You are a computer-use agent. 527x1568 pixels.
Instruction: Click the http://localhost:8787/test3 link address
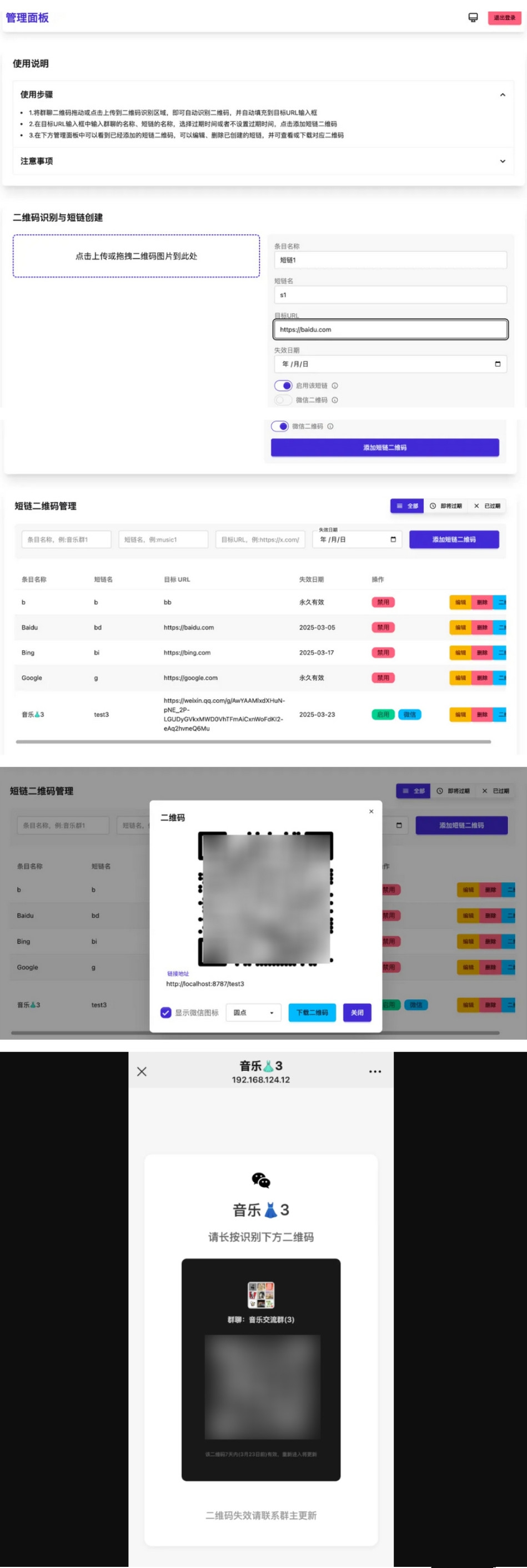tap(205, 984)
